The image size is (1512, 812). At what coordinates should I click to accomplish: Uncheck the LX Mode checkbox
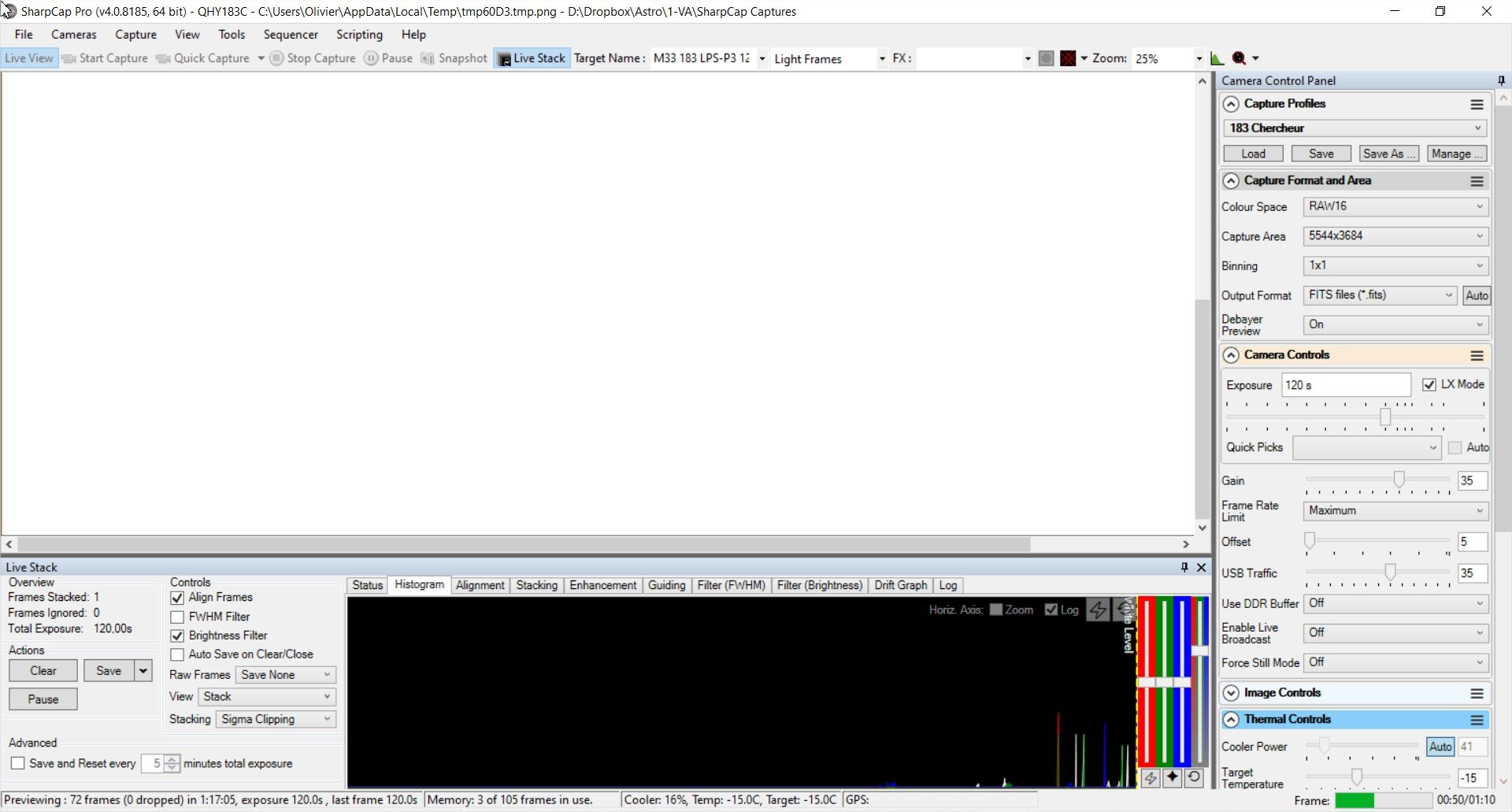(x=1429, y=384)
